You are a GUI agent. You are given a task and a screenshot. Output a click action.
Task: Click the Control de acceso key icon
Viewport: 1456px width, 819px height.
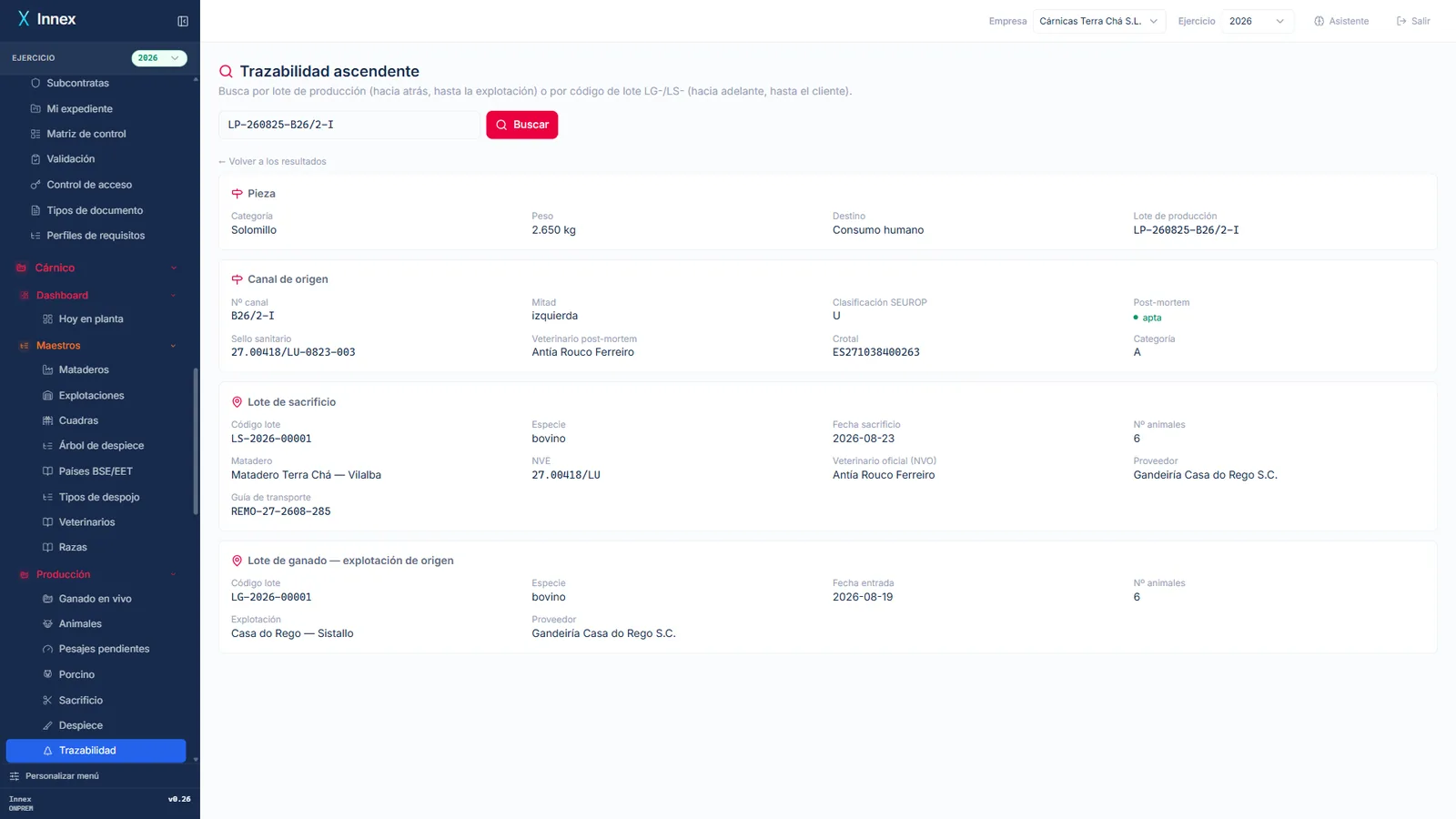click(35, 185)
